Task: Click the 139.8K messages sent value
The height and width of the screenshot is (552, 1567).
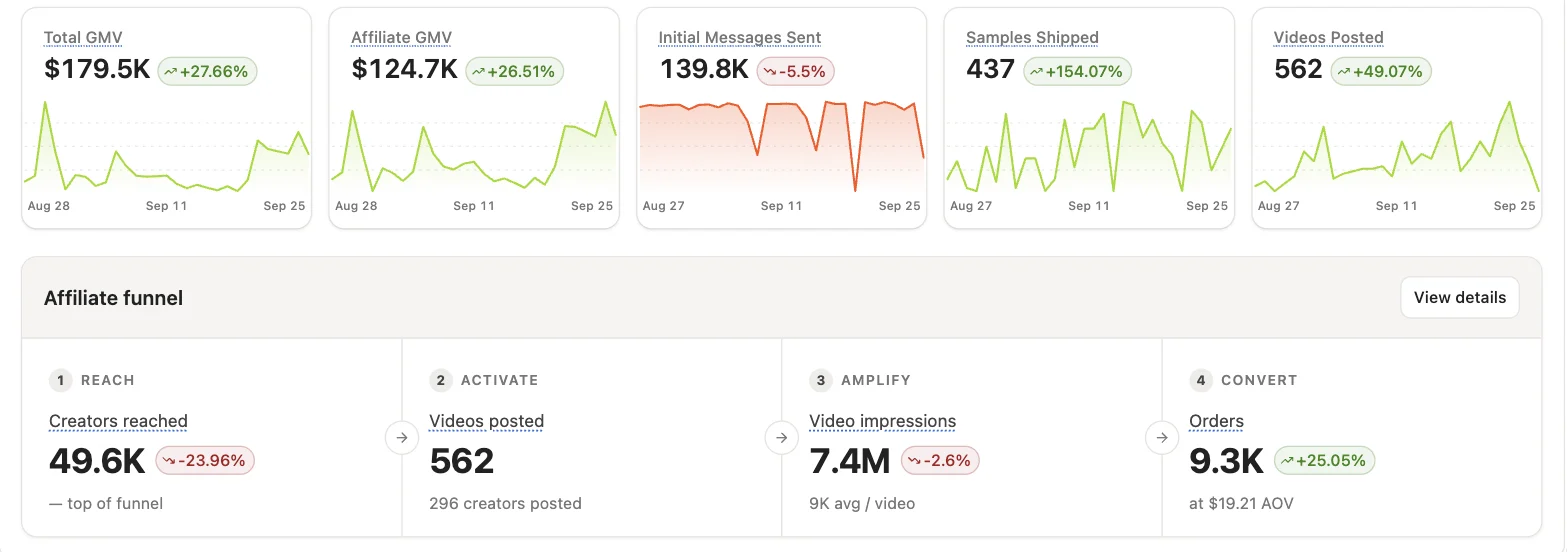Action: [x=704, y=70]
